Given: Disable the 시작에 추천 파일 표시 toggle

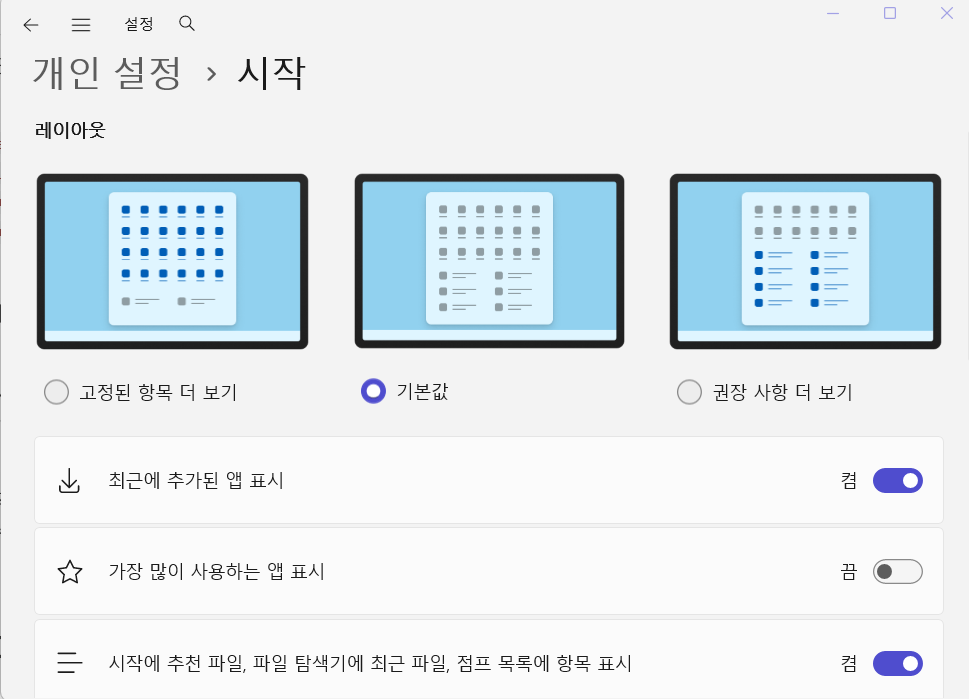Looking at the screenshot, I should click(x=897, y=663).
